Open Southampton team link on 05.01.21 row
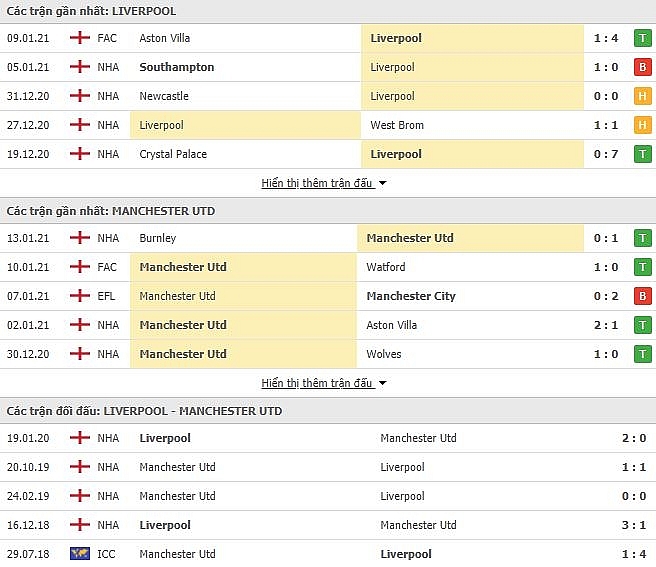656x567 pixels. click(x=177, y=67)
